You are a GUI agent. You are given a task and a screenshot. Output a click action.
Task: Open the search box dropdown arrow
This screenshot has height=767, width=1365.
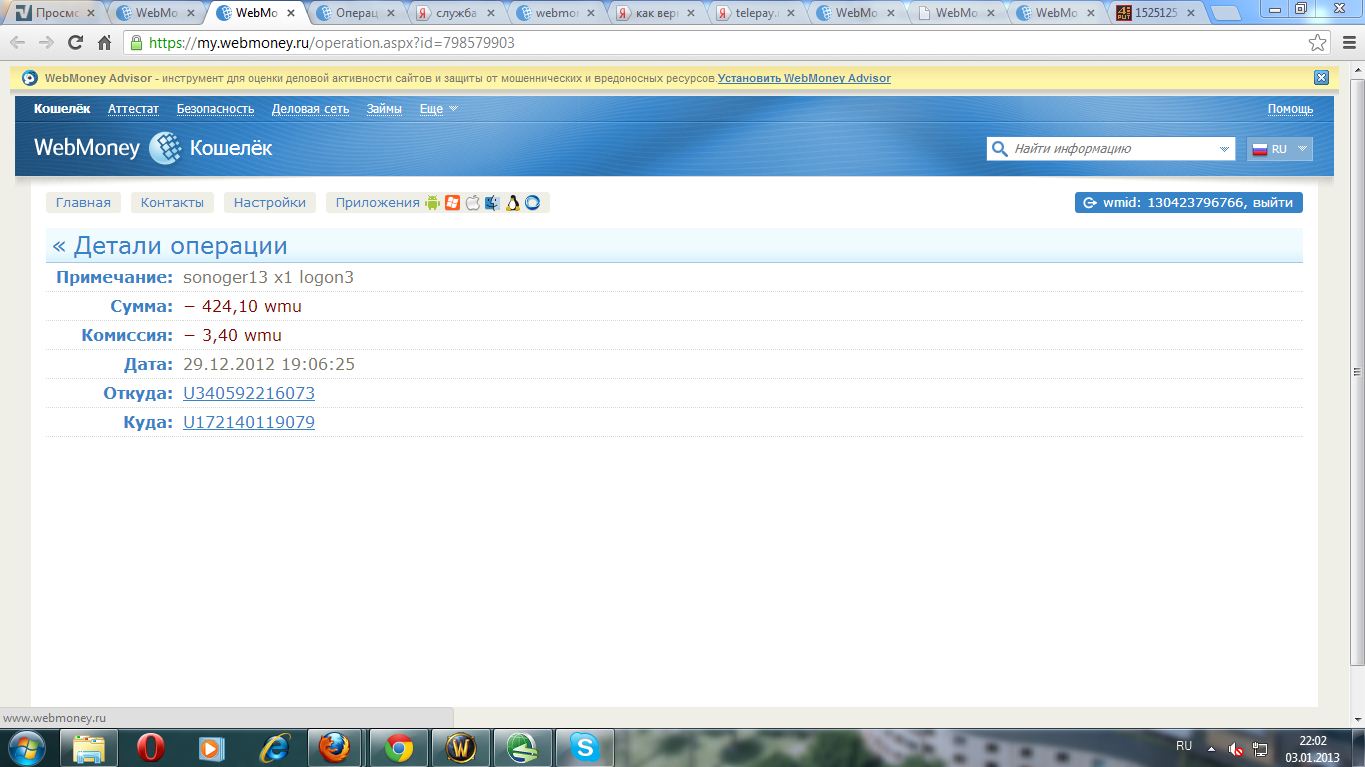click(x=1225, y=149)
